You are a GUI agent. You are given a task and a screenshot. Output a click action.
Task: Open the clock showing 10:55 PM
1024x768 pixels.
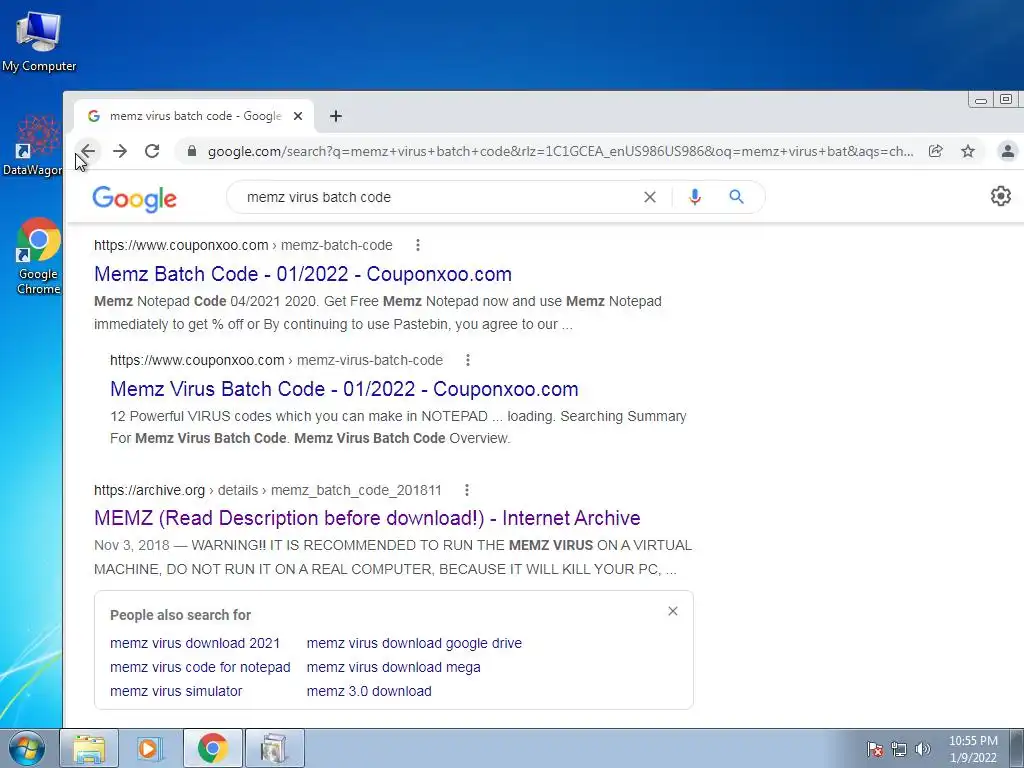(x=973, y=749)
